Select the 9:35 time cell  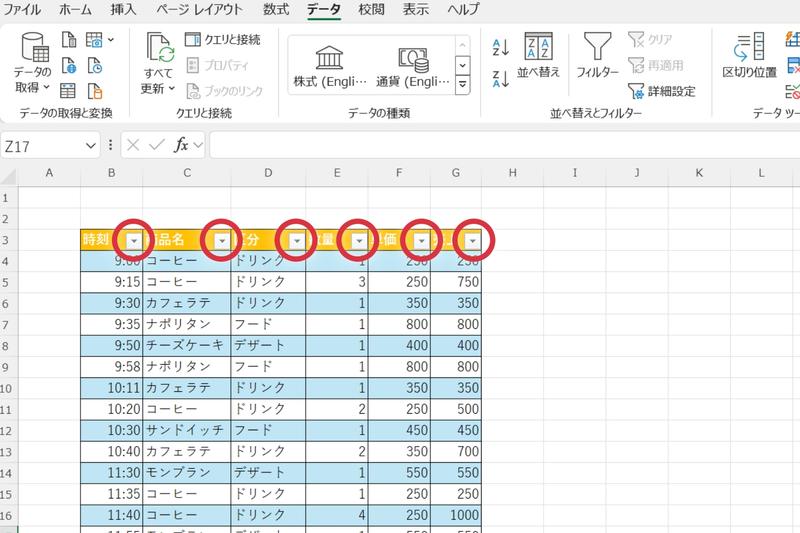[x=112, y=324]
